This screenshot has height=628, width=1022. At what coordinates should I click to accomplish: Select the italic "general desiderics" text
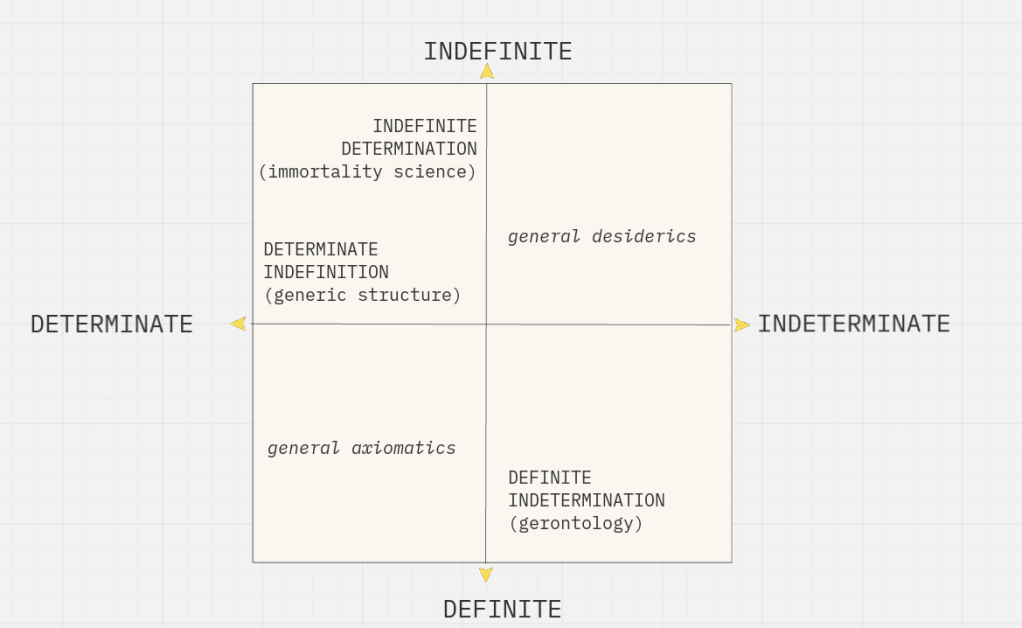[x=601, y=237]
